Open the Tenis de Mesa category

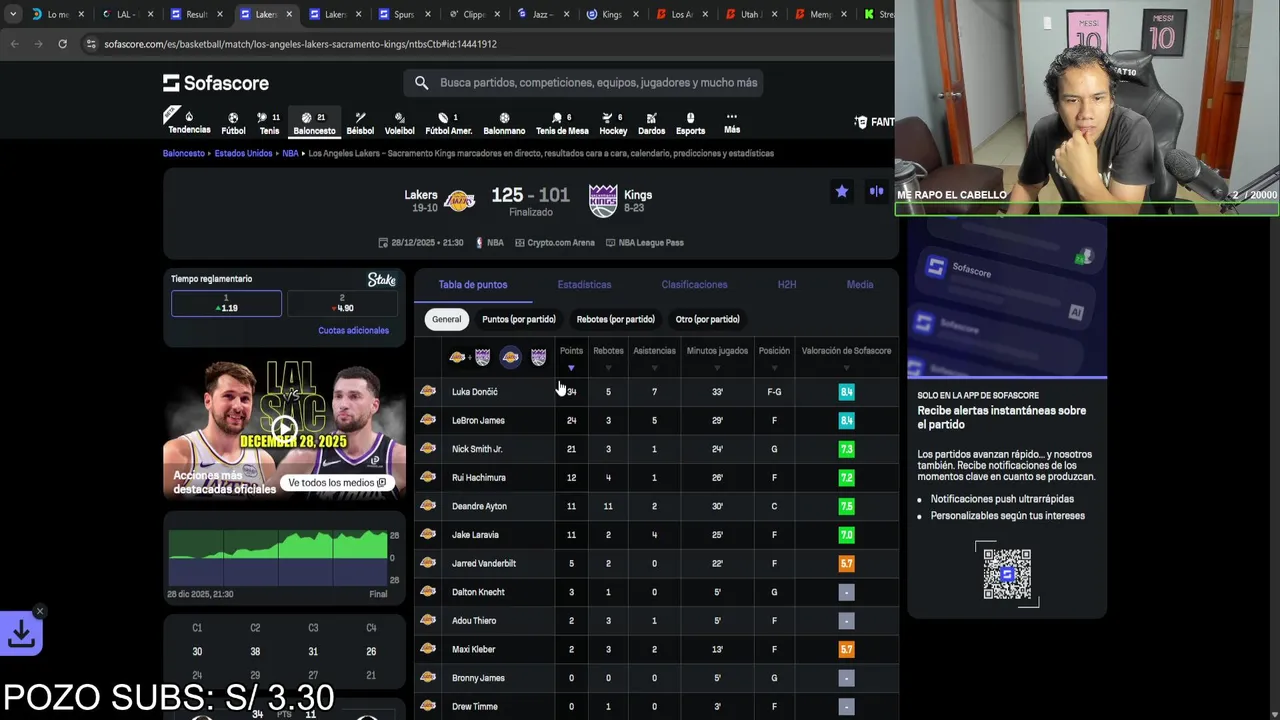562,123
